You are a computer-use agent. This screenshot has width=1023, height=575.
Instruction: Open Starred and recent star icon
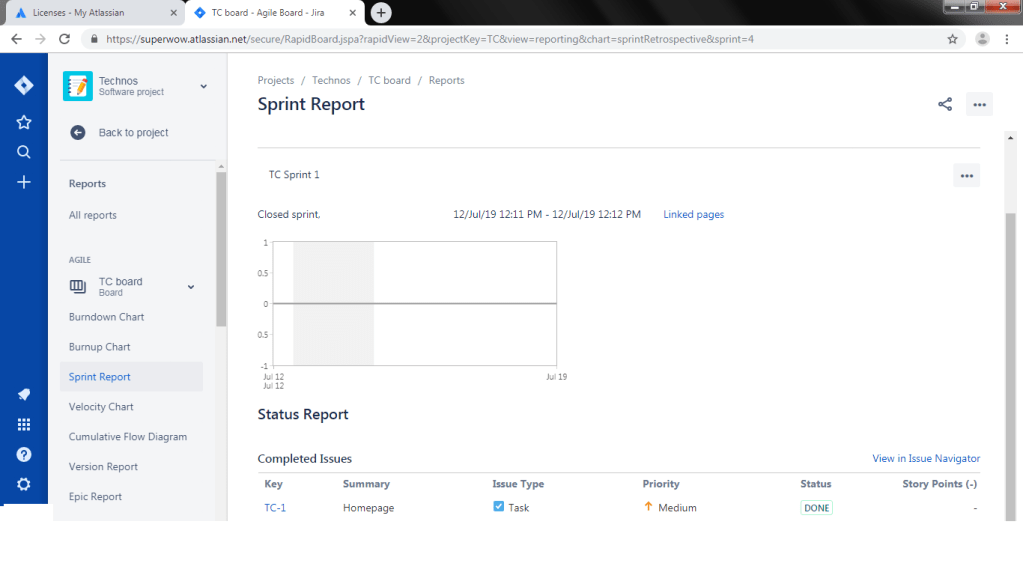(24, 122)
